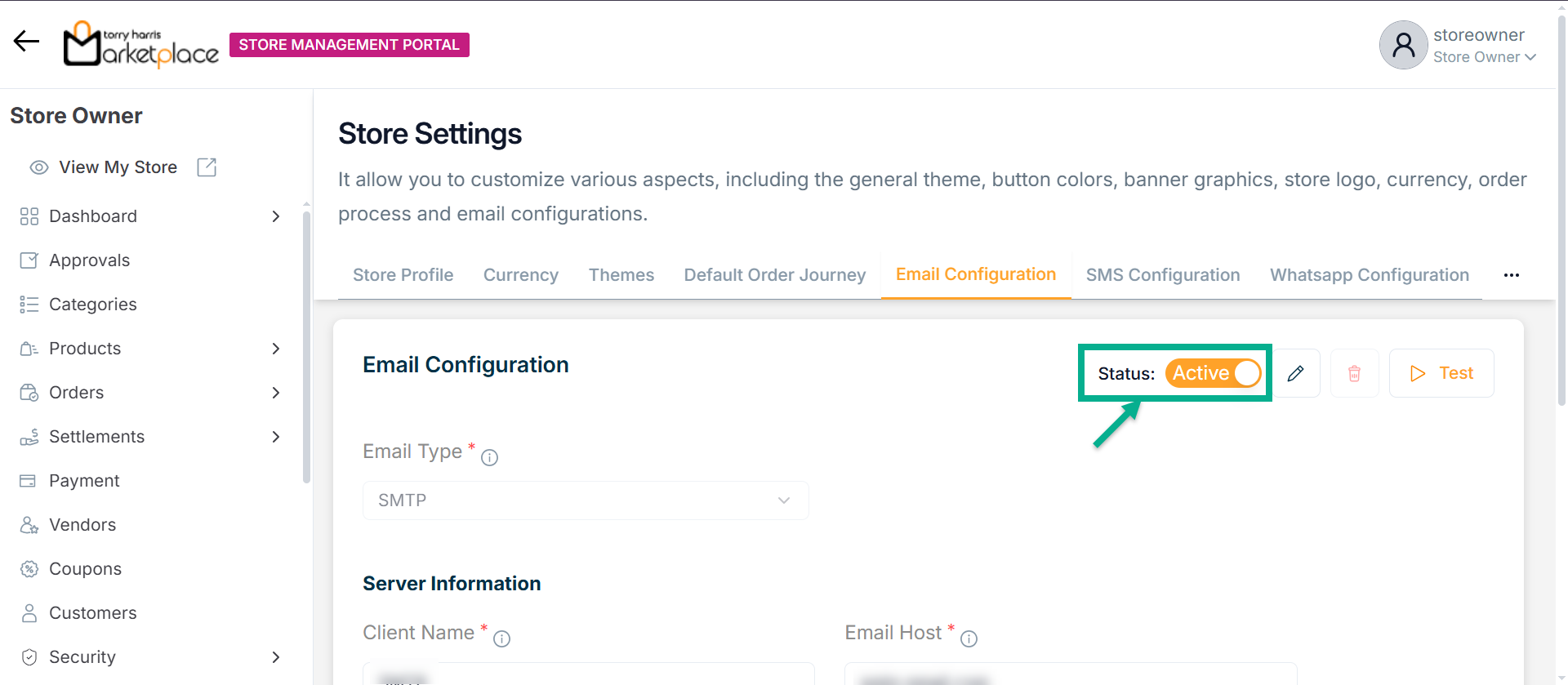Select the Themes tab
The height and width of the screenshot is (685, 1568).
point(621,275)
